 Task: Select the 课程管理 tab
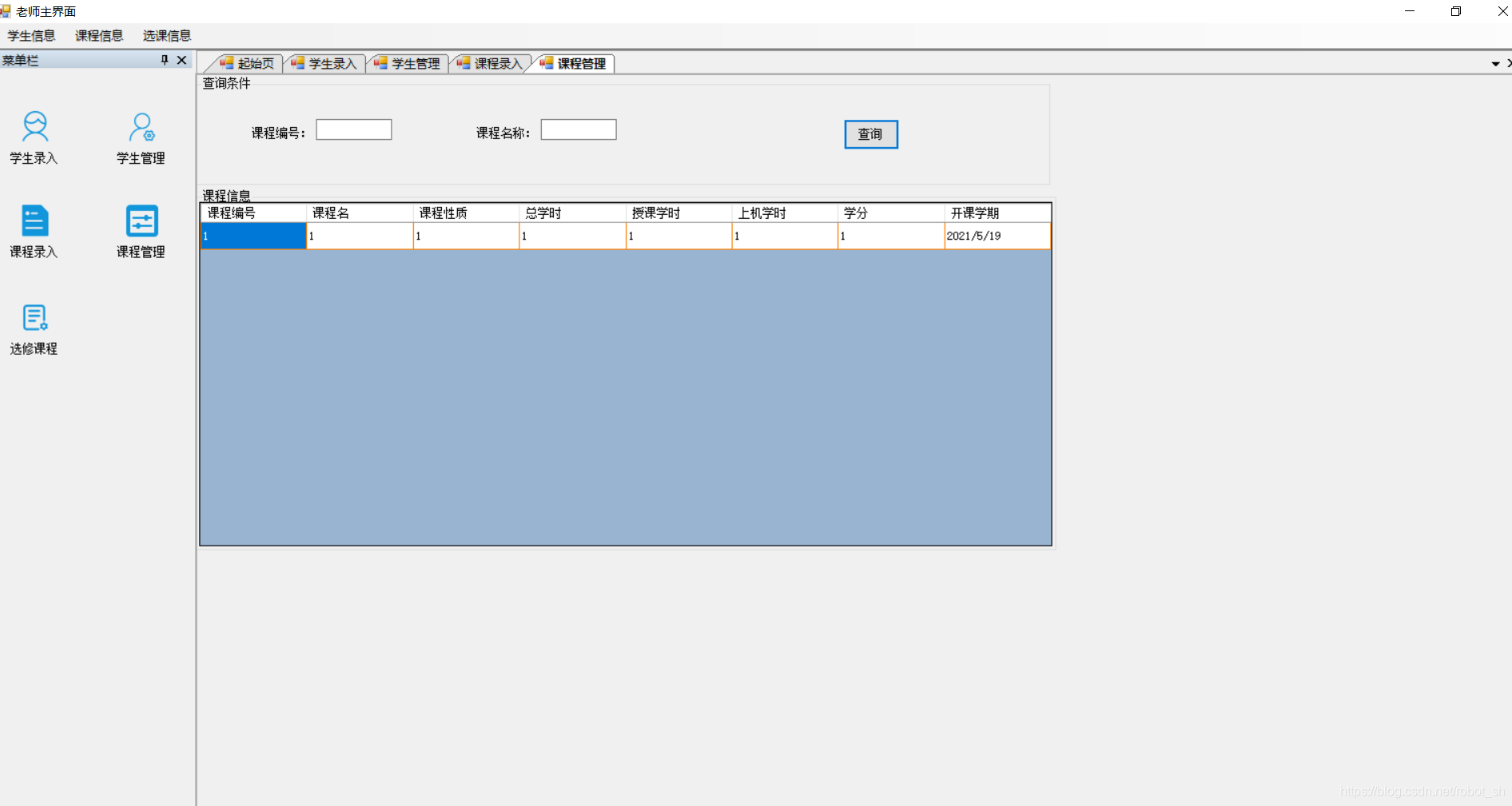pyautogui.click(x=574, y=63)
